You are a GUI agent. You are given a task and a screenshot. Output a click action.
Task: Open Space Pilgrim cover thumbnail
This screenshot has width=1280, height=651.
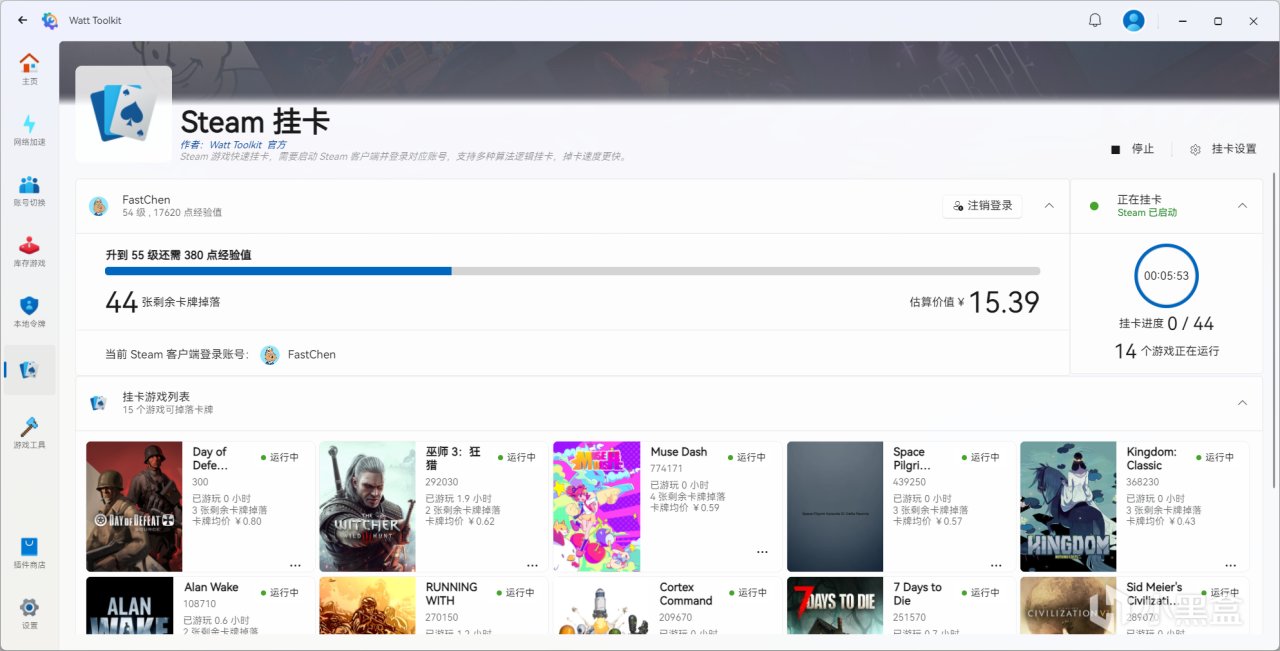(x=835, y=507)
